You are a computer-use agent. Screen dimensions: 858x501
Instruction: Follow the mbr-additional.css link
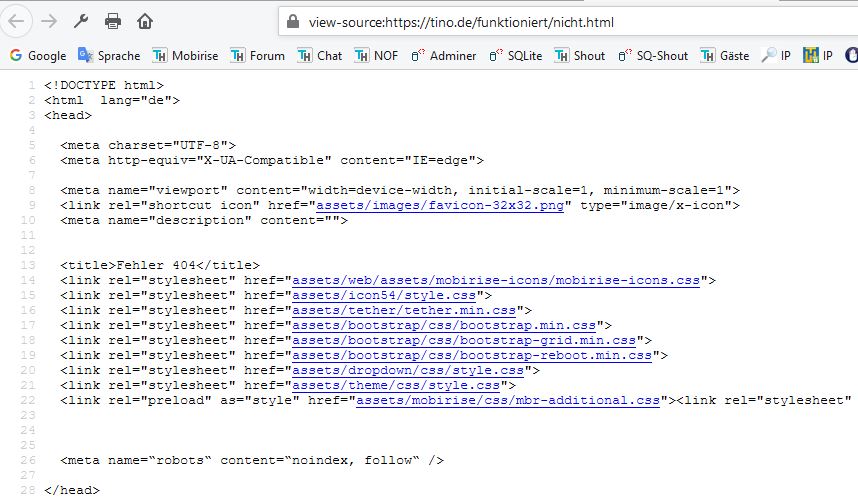[x=508, y=400]
